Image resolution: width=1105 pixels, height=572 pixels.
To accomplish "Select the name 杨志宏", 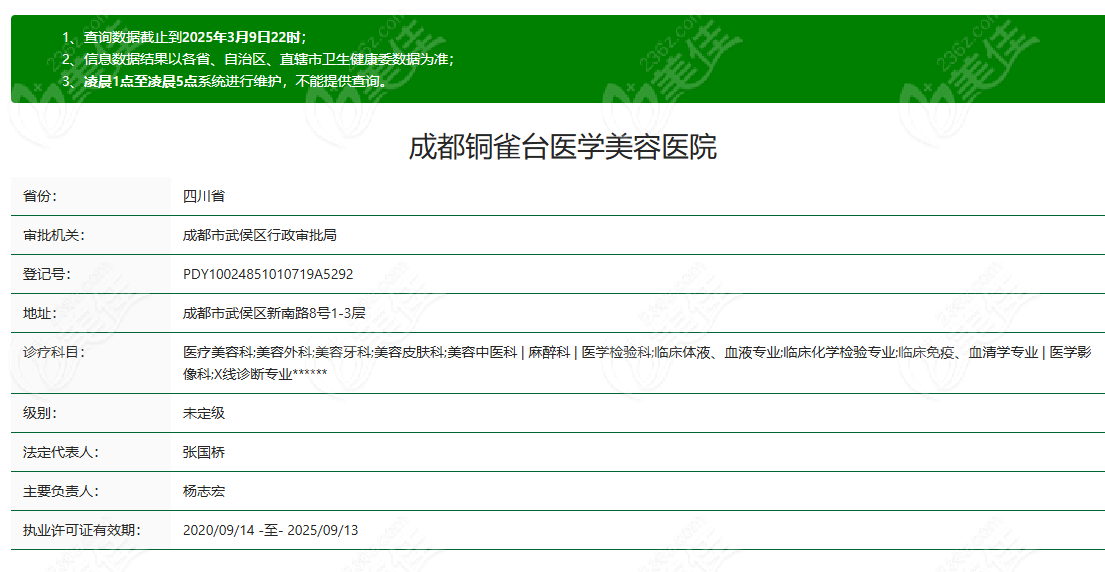I will tap(204, 491).
